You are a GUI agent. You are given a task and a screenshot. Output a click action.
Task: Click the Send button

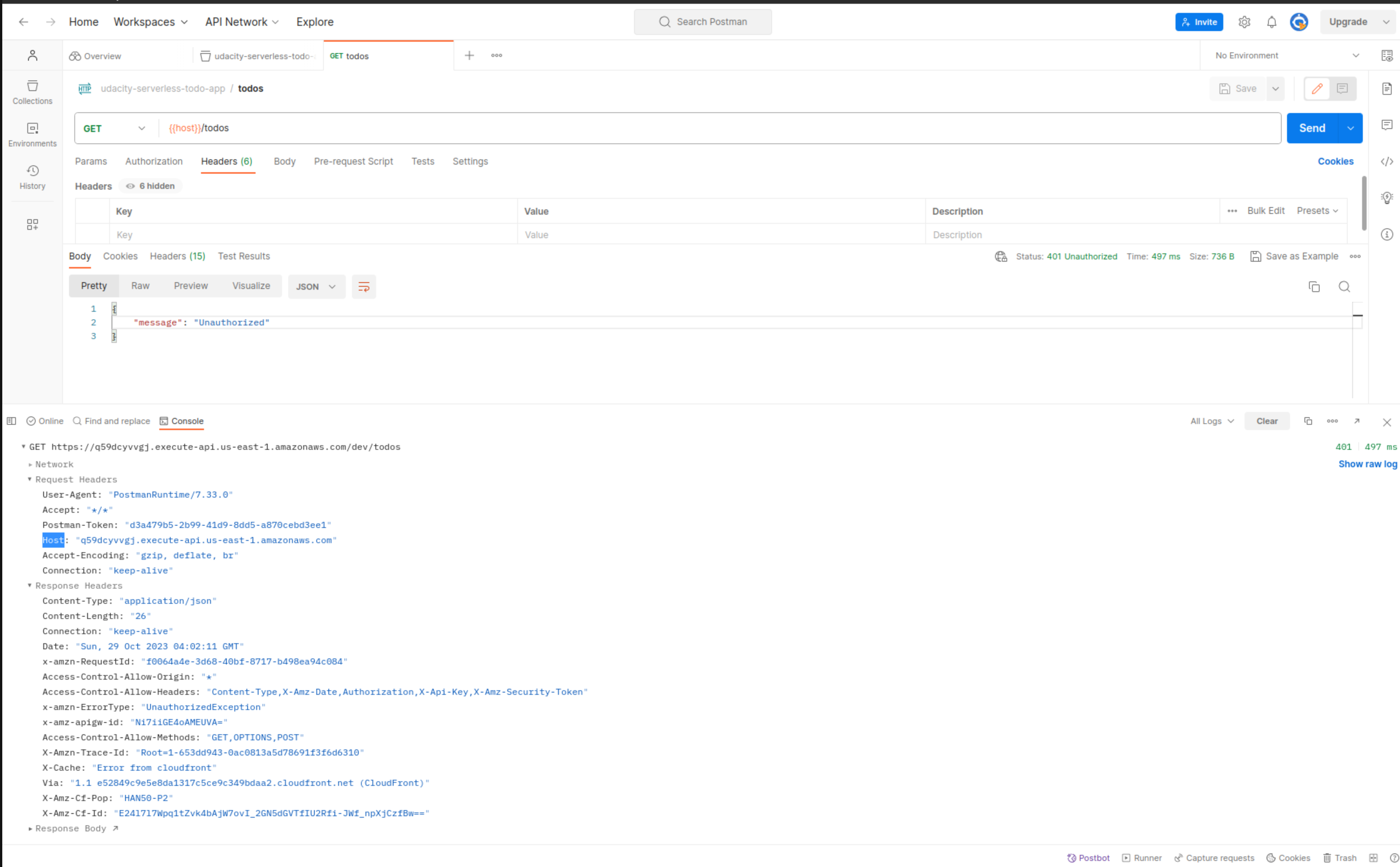coord(1311,129)
